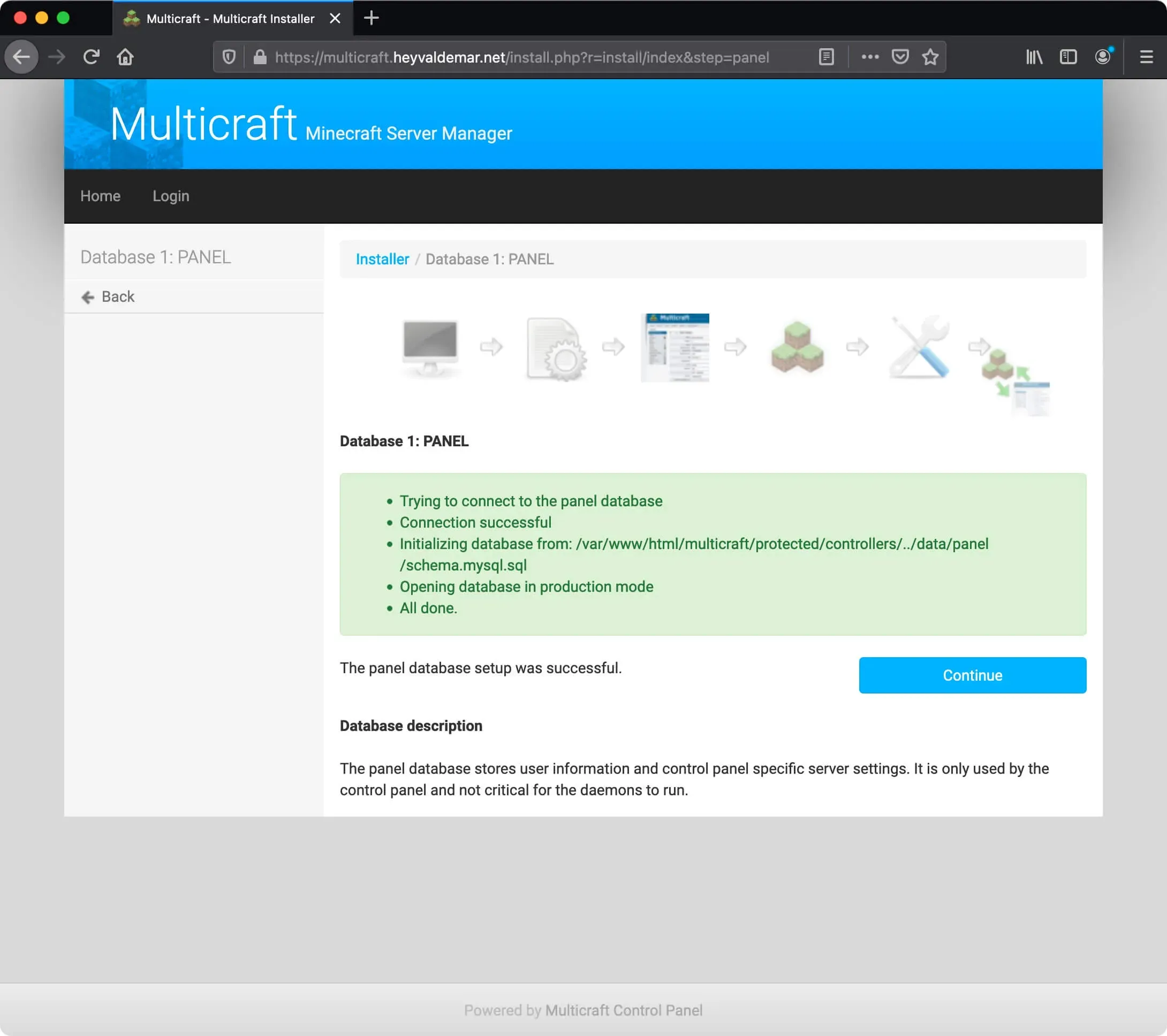Screen dimensions: 1167x1036
Task: Click the bold 'Database 1: PANEL' content heading
Action: pos(404,441)
